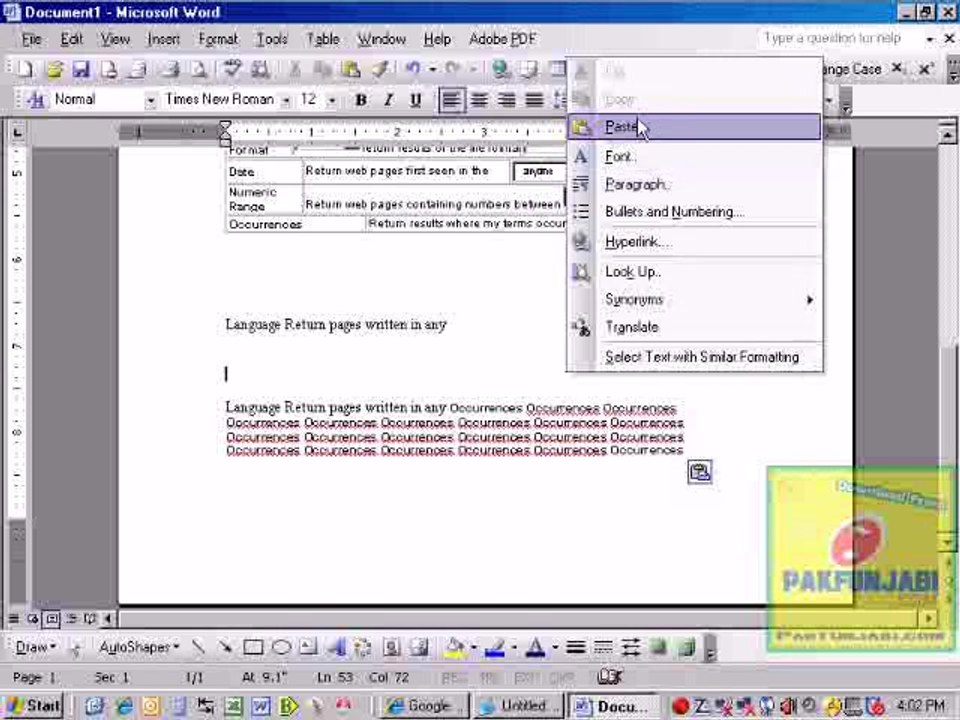The image size is (960, 720).
Task: Open the Edit menu
Action: point(71,40)
